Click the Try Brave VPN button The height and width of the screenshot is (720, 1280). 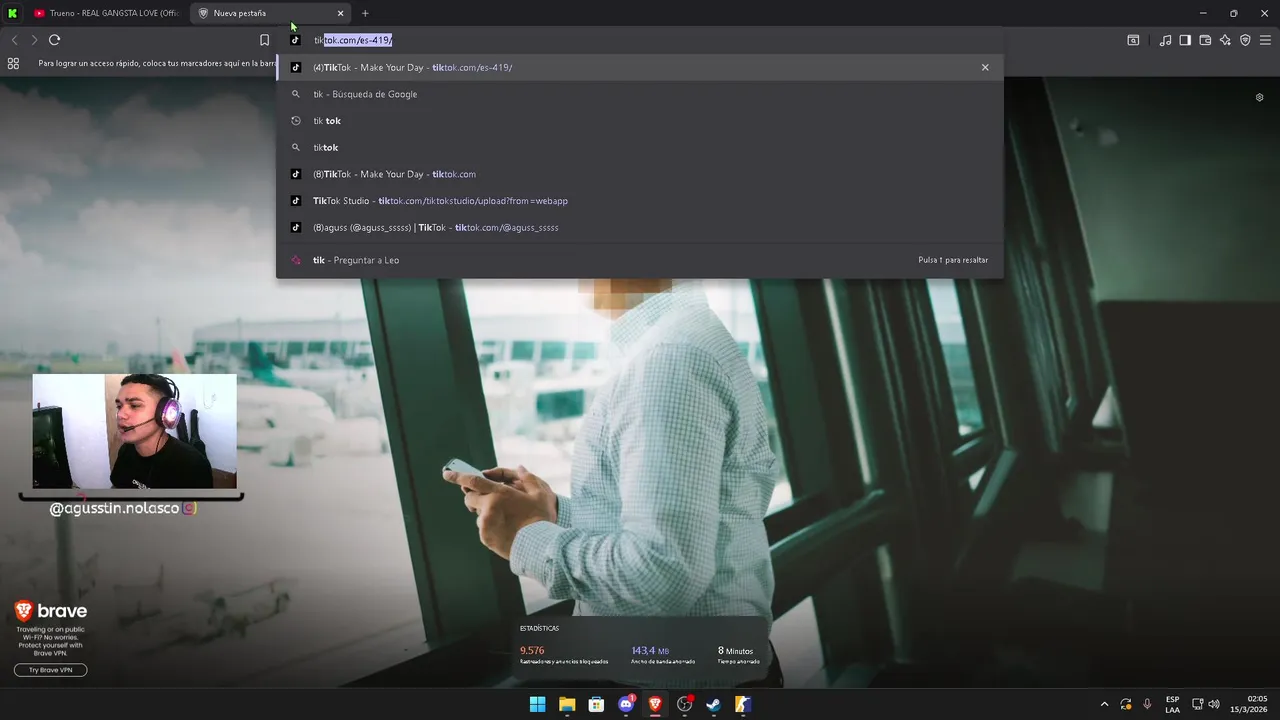51,670
